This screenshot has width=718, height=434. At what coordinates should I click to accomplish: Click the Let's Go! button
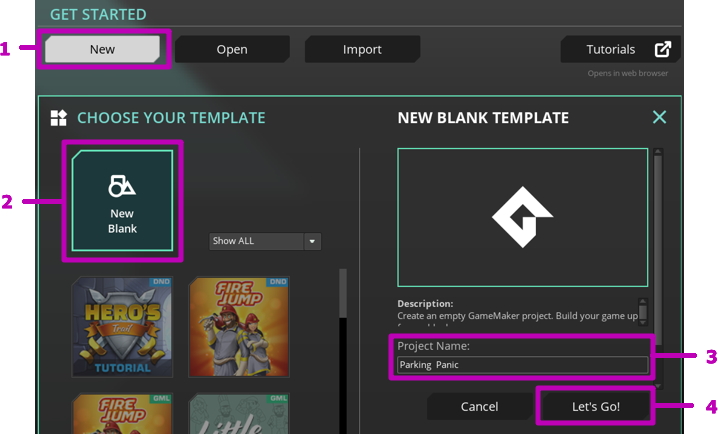[596, 407]
